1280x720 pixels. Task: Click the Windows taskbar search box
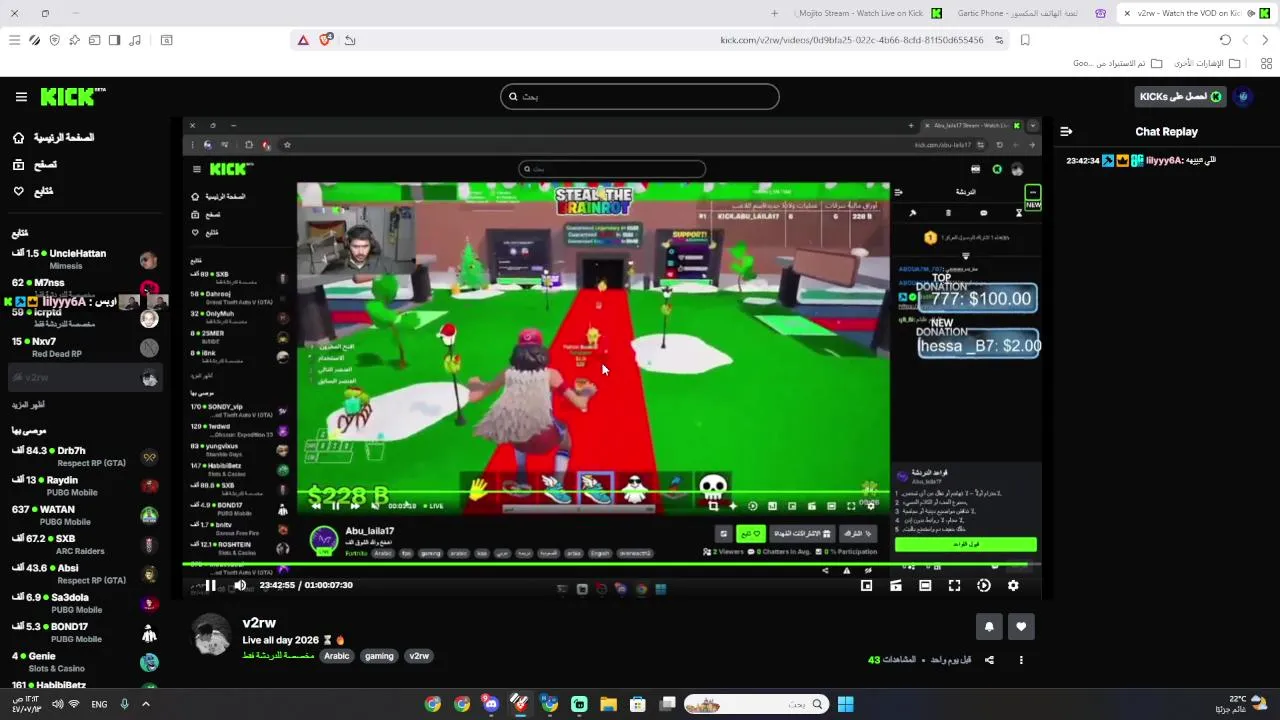(755, 704)
